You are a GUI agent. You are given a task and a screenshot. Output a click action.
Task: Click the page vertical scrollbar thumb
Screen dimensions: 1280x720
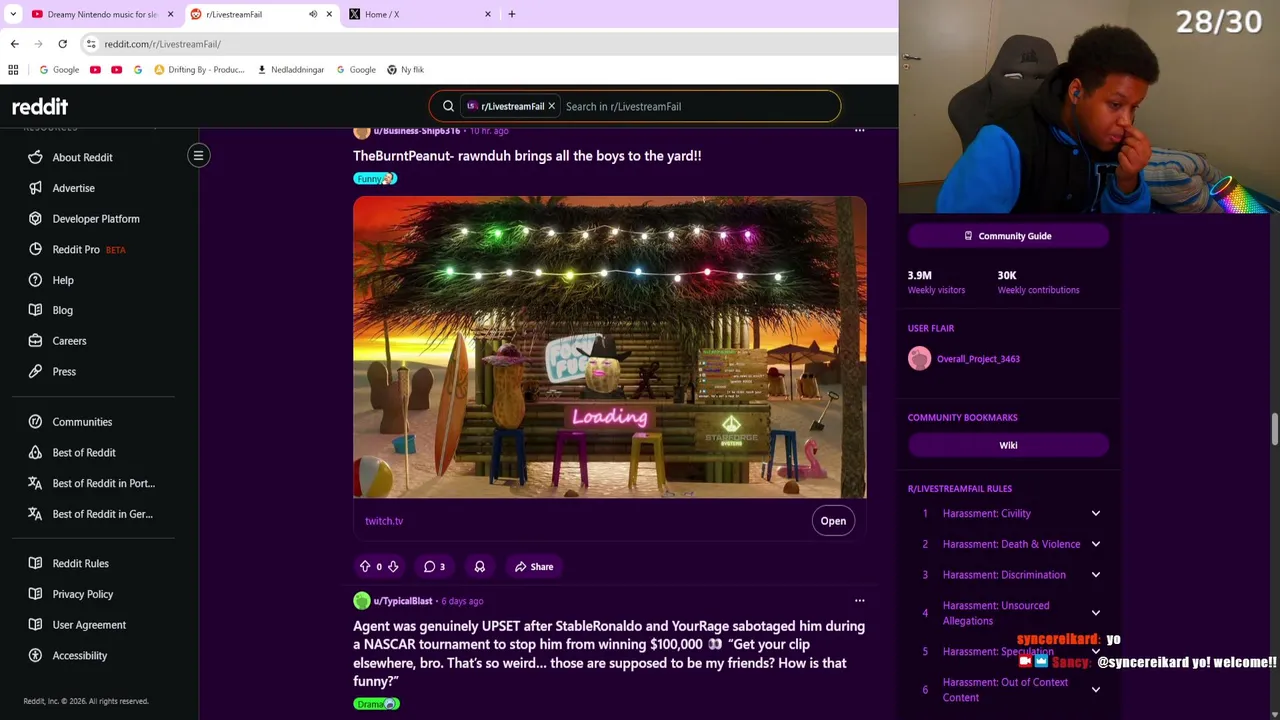pos(1274,430)
